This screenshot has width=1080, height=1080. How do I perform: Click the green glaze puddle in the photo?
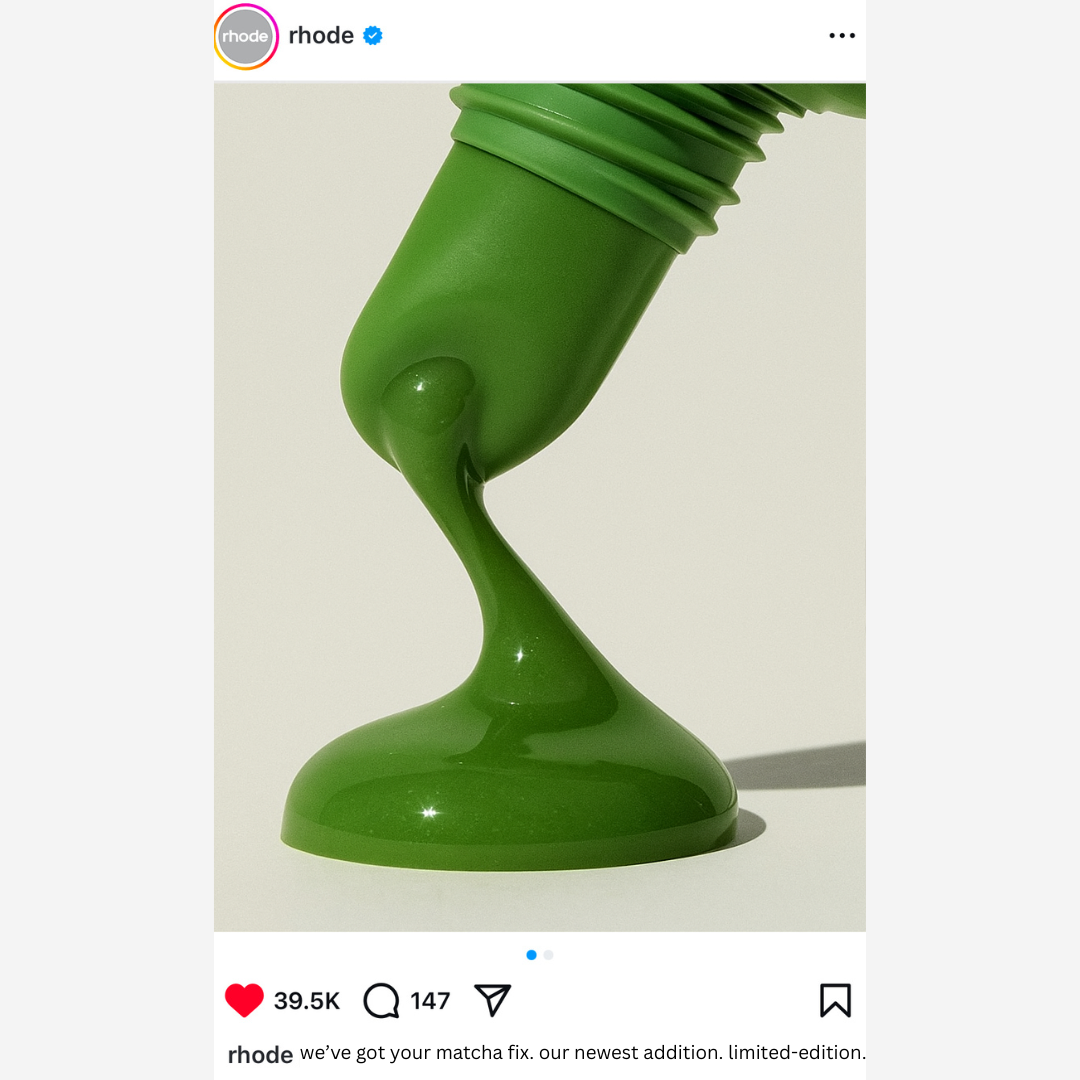tap(510, 790)
